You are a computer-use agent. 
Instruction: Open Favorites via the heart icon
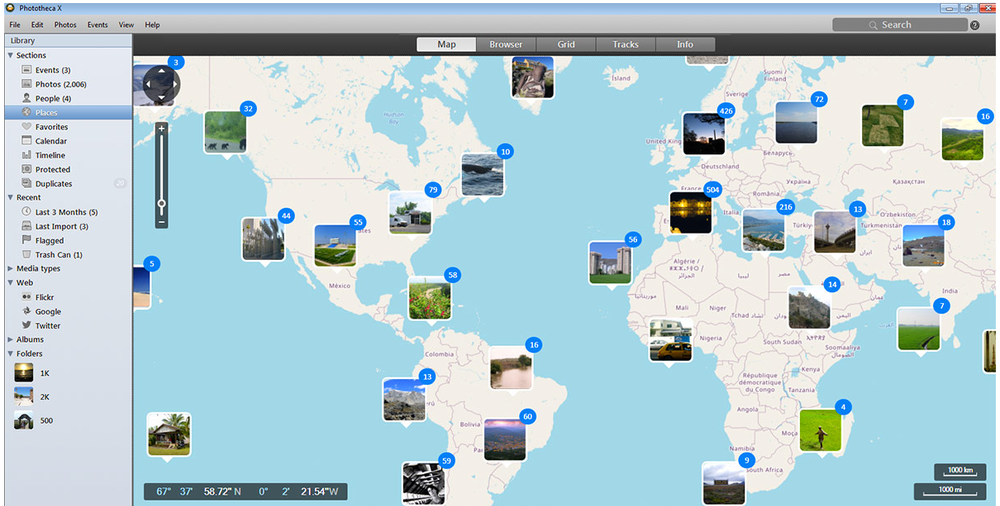coord(26,126)
